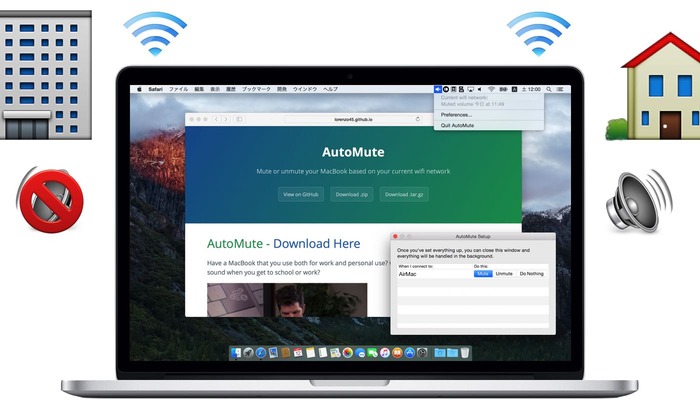Open the clock showing 12:00
This screenshot has height=400, width=700.
[531, 89]
